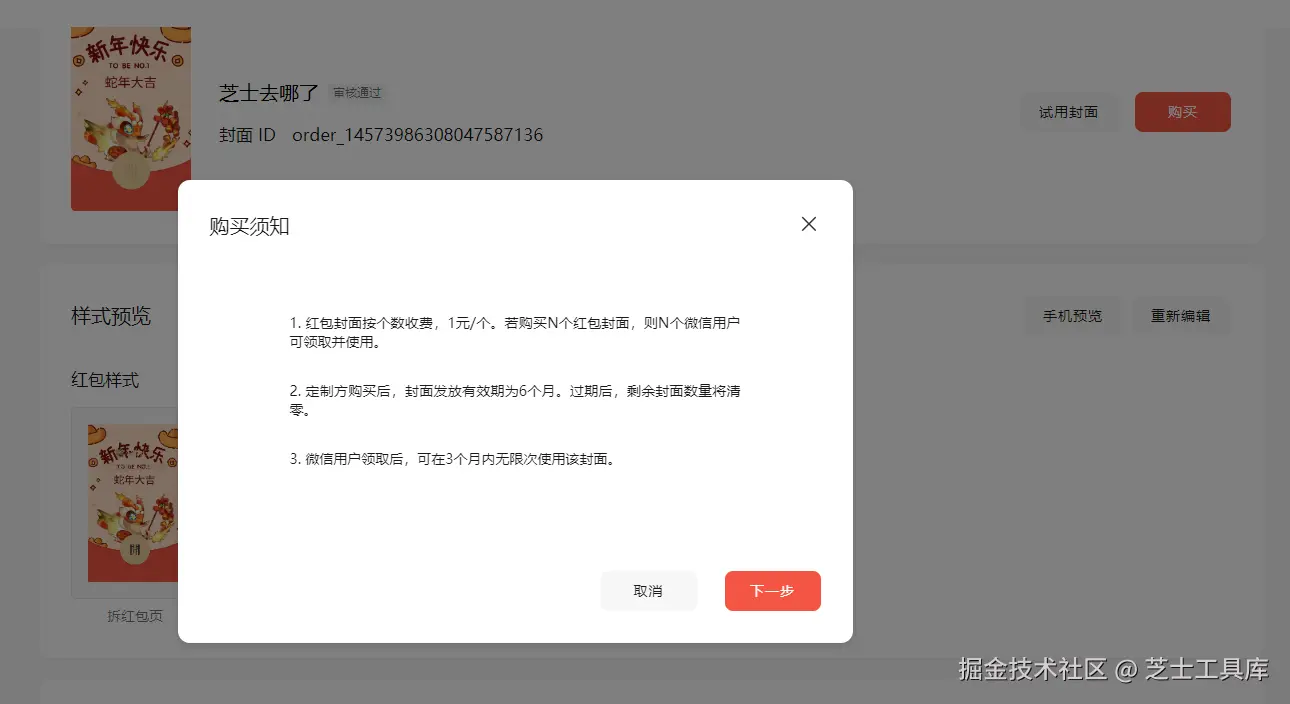Click the 红包样式 subsection label

[x=104, y=380]
